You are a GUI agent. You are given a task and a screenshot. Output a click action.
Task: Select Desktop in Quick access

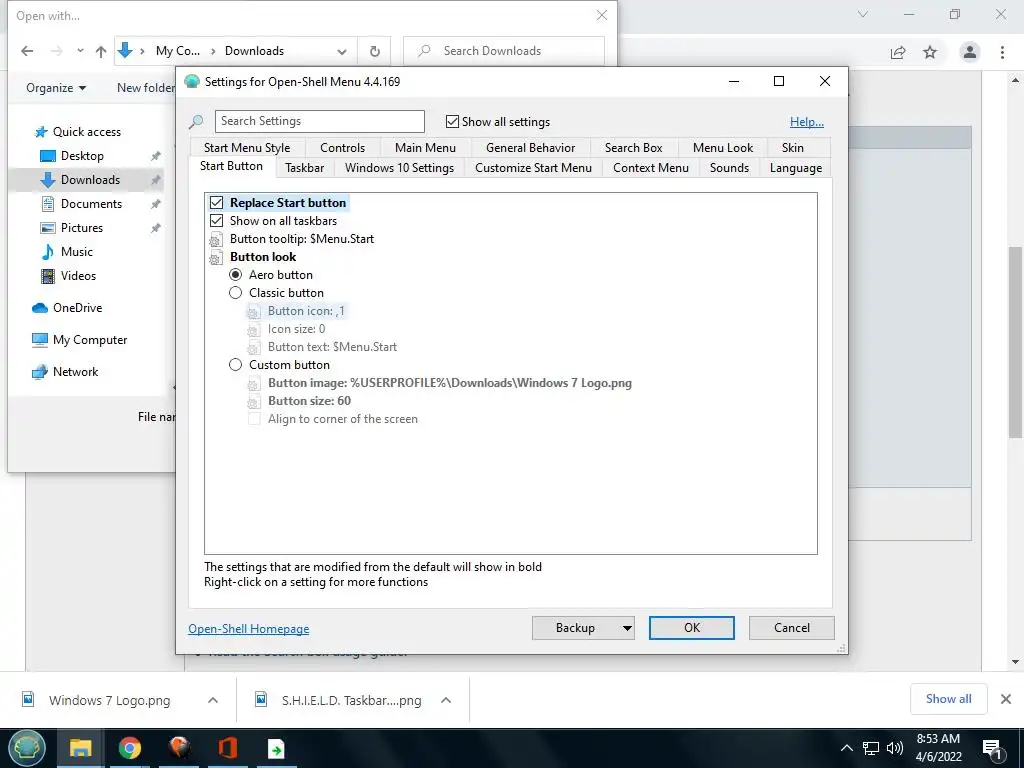point(82,156)
